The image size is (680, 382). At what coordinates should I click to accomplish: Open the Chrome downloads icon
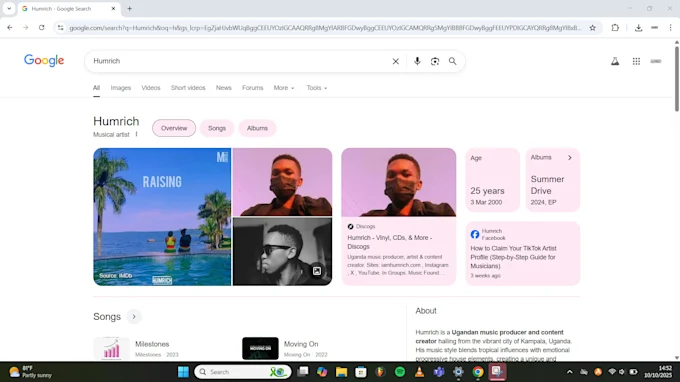pos(638,28)
